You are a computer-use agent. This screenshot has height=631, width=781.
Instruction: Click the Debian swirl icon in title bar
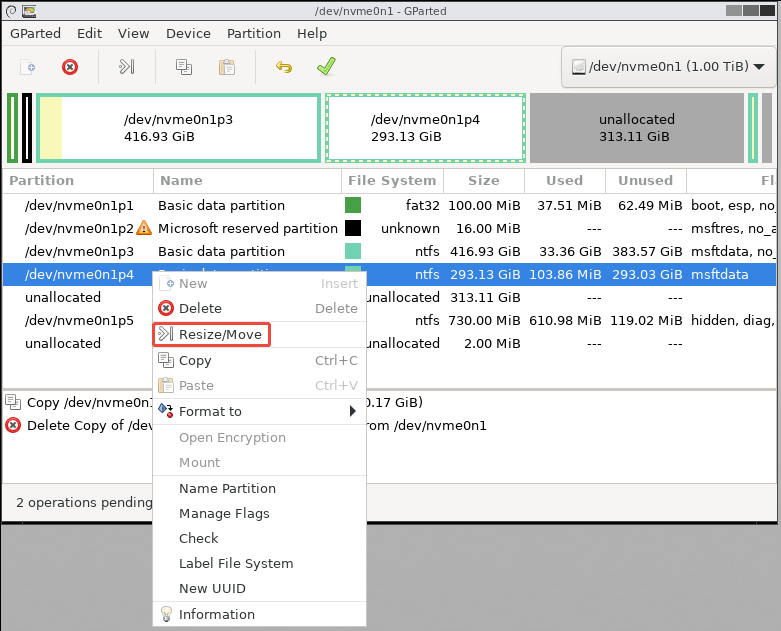pos(10,10)
